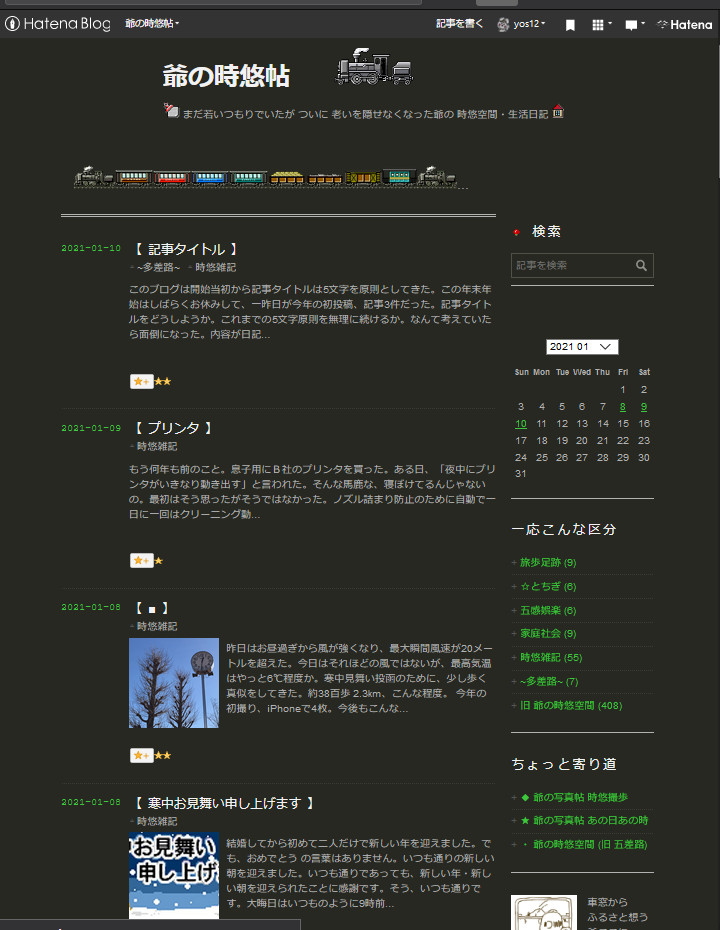Add a star to the 【 ■ 】 entry
The image size is (720, 930).
[142, 756]
